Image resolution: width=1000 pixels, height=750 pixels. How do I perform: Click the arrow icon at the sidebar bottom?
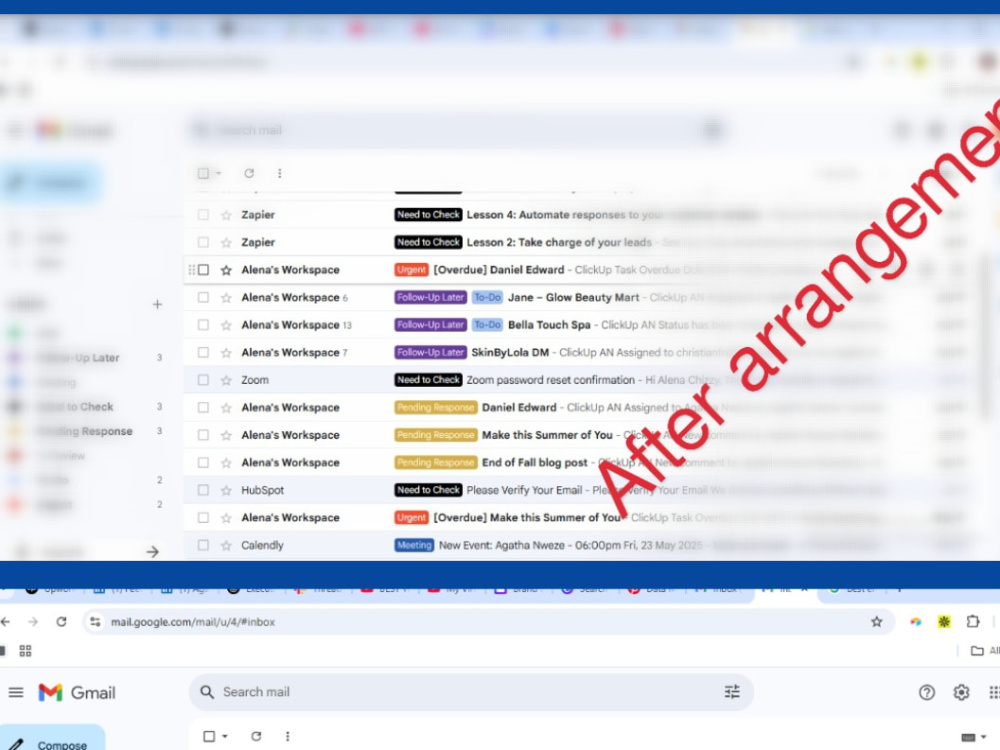click(x=152, y=552)
